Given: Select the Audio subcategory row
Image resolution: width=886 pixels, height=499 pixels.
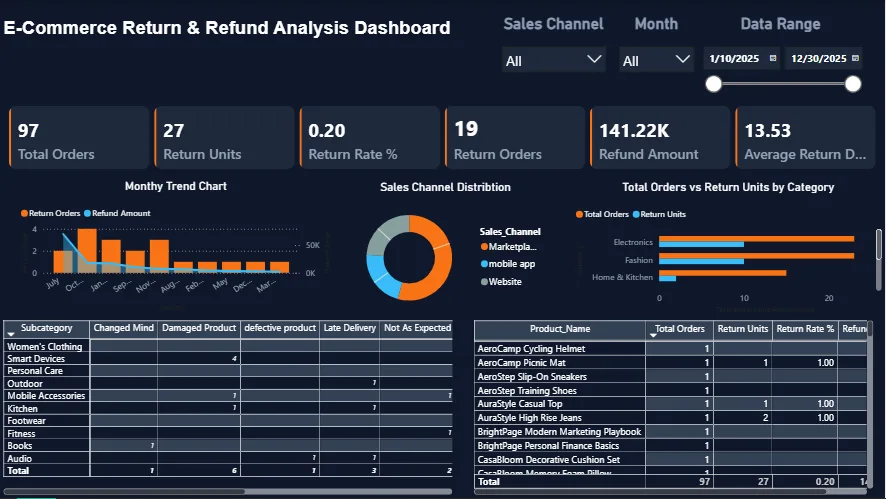Looking at the screenshot, I should (x=228, y=458).
